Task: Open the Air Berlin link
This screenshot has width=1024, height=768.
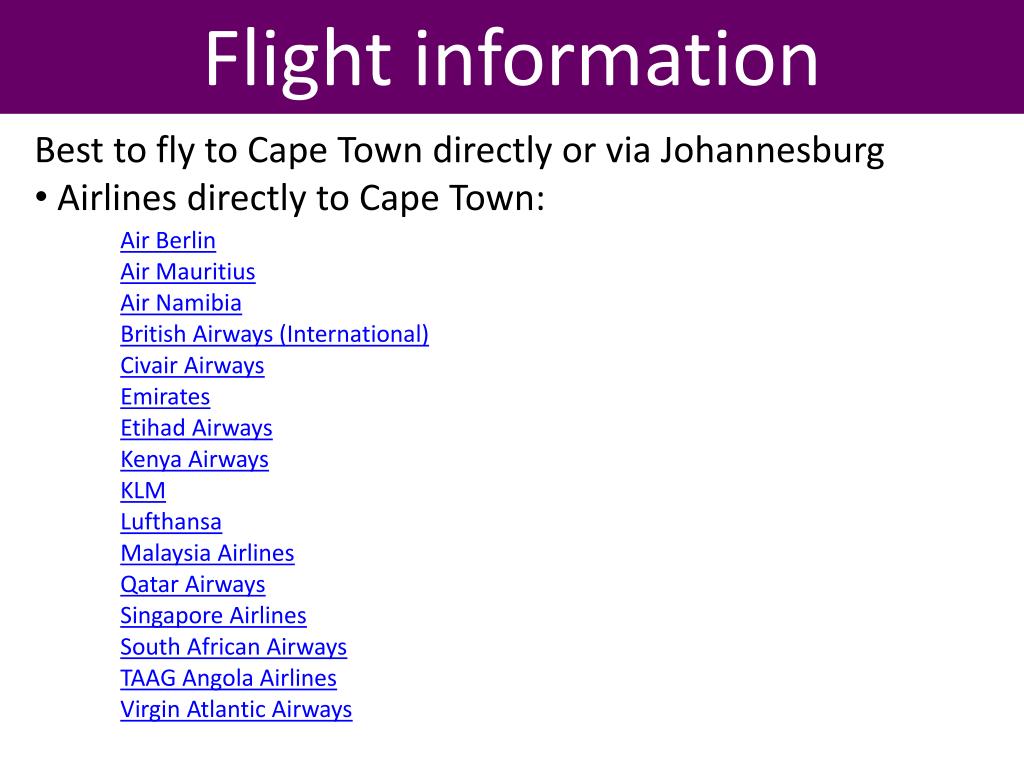Action: [168, 240]
